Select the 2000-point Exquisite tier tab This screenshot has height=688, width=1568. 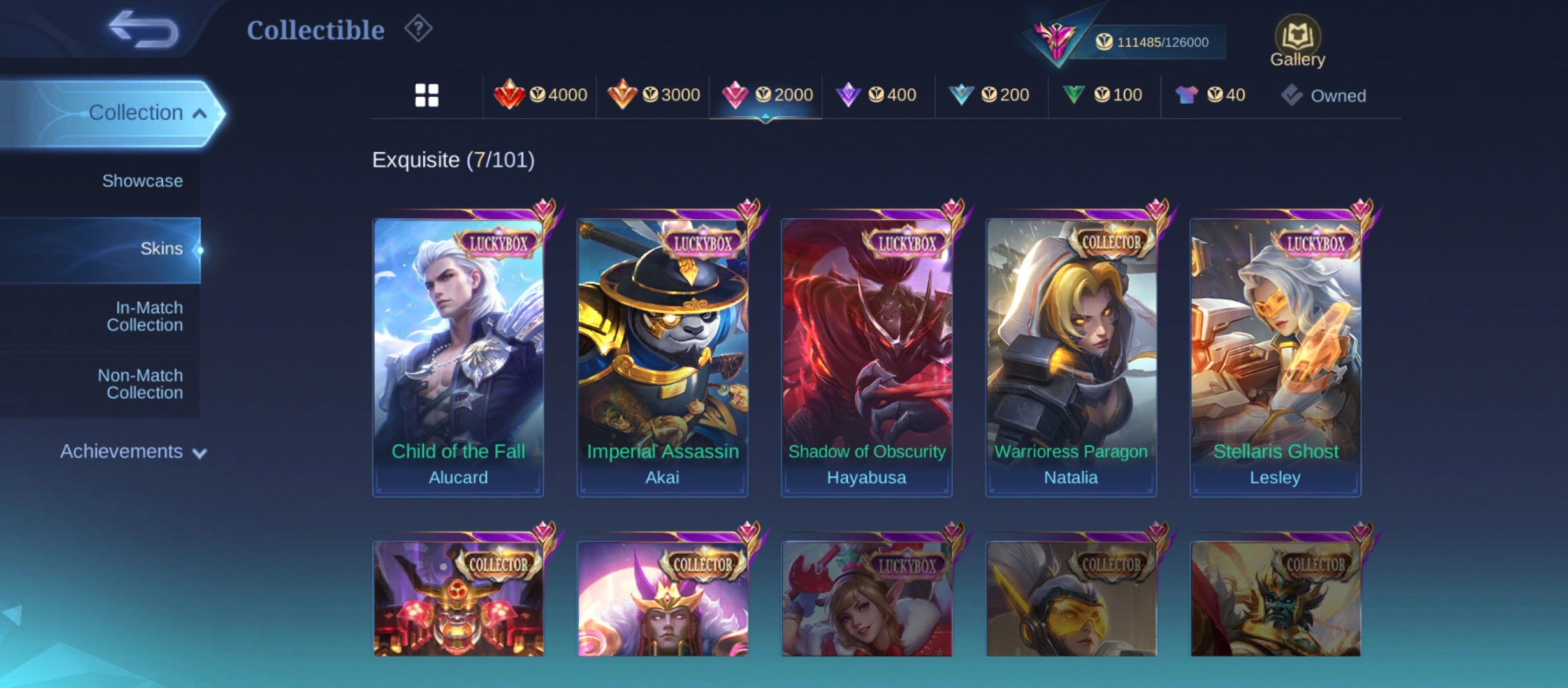click(766, 95)
